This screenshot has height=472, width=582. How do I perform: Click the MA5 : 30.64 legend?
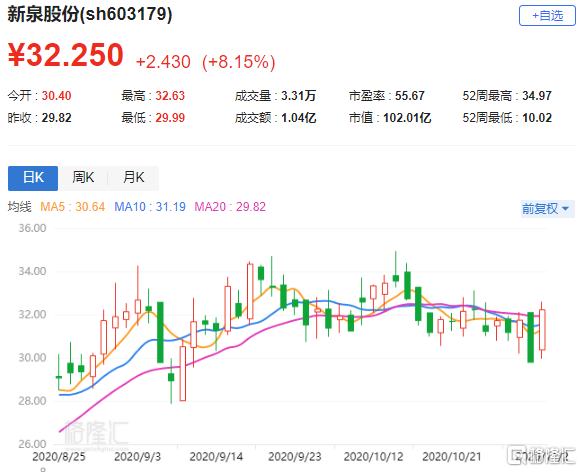pyautogui.click(x=72, y=207)
